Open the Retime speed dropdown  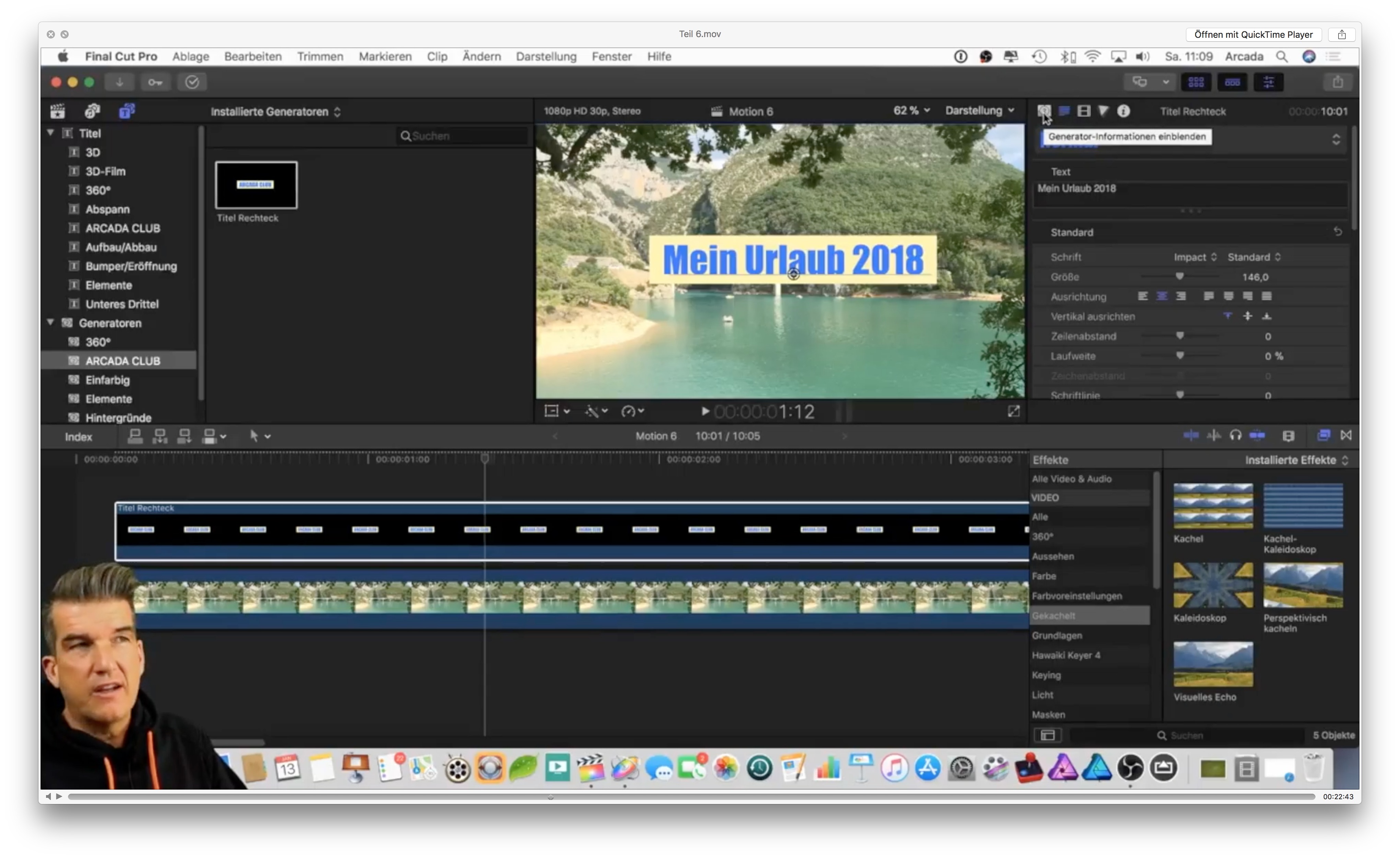[632, 411]
